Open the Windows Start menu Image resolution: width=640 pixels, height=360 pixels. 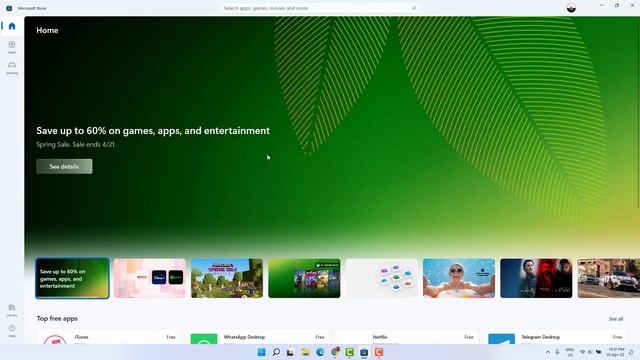coord(261,352)
